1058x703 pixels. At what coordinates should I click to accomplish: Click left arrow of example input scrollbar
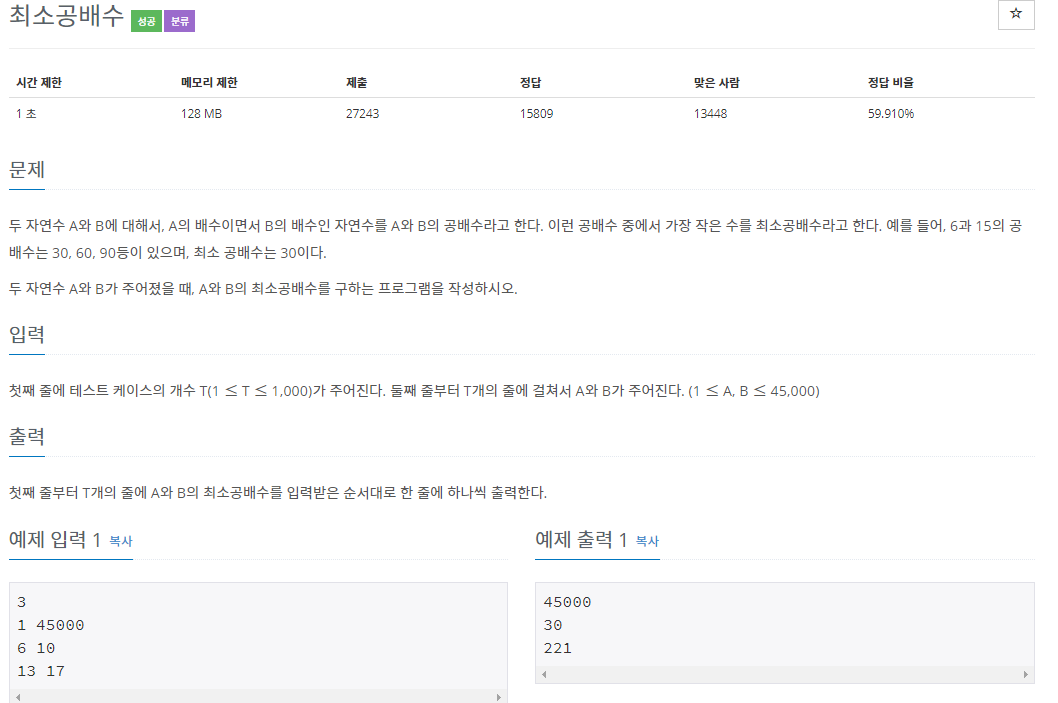pyautogui.click(x=18, y=697)
